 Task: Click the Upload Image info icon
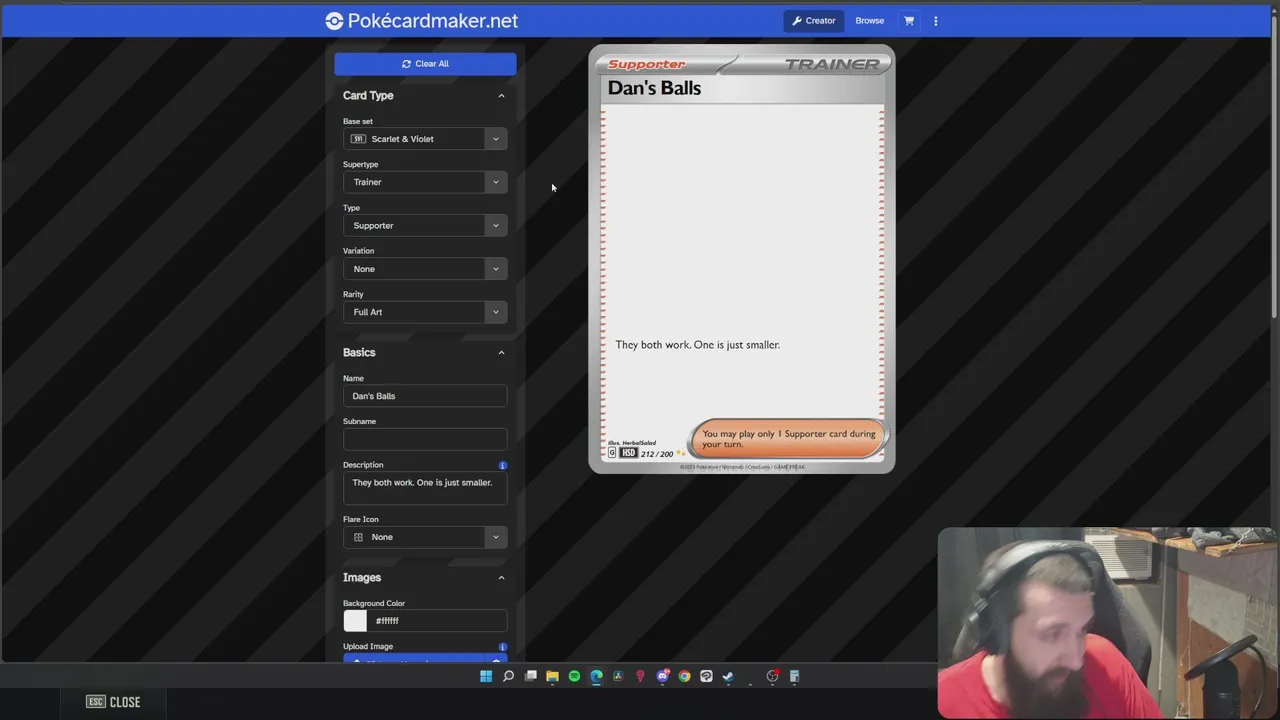pos(503,647)
